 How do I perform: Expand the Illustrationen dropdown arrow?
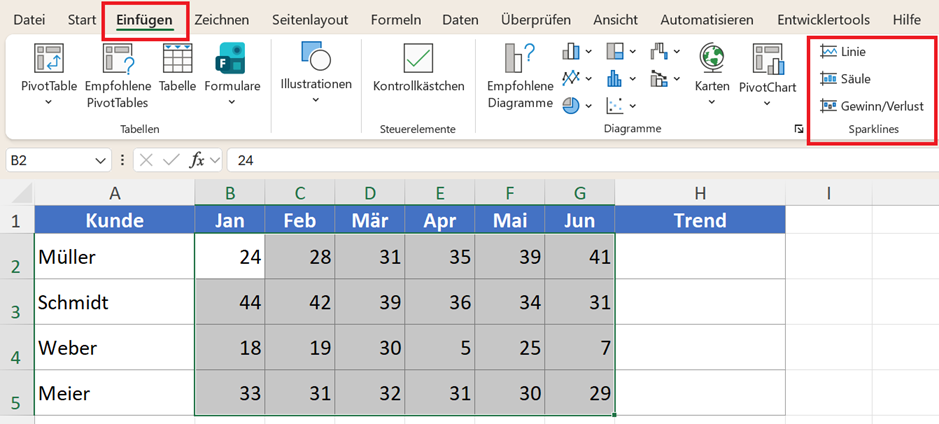tap(316, 99)
